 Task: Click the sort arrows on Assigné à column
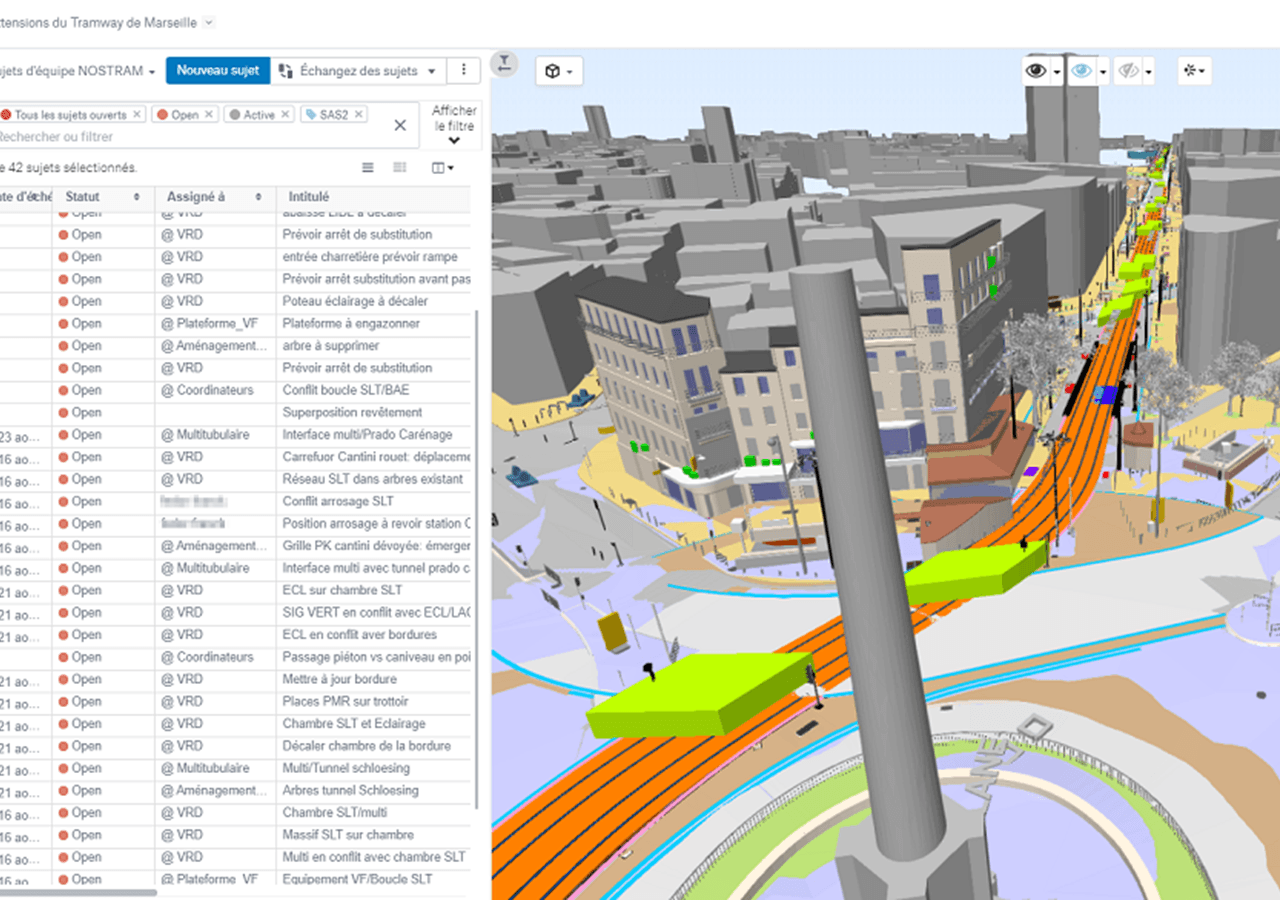[258, 197]
